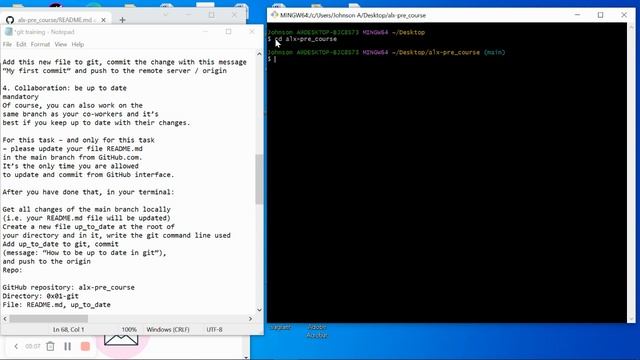This screenshot has height=360, width=640.
Task: Open Notepad's Edit menu
Action: [21, 44]
